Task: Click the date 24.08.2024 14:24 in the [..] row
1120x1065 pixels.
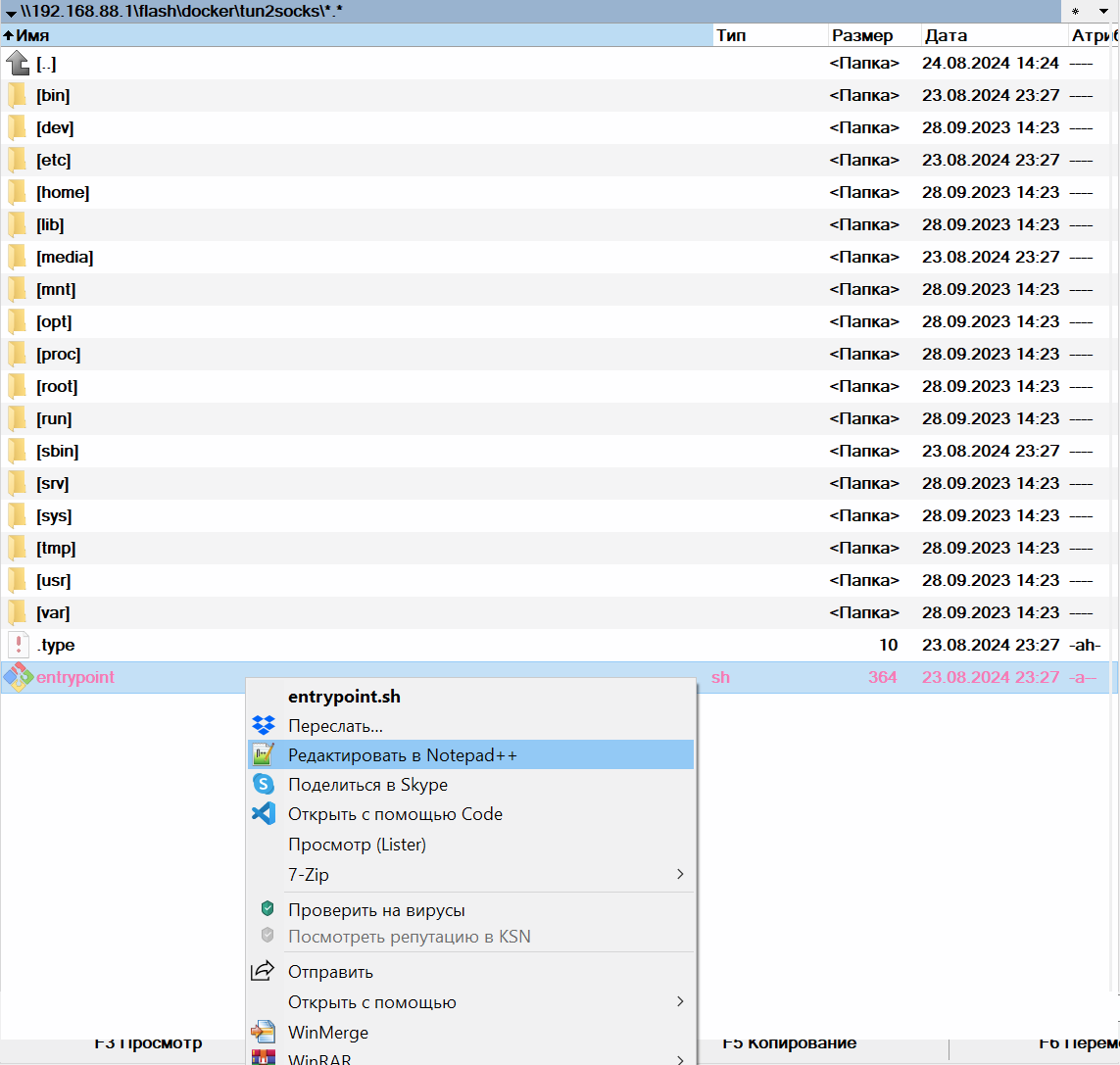Action: tap(990, 63)
